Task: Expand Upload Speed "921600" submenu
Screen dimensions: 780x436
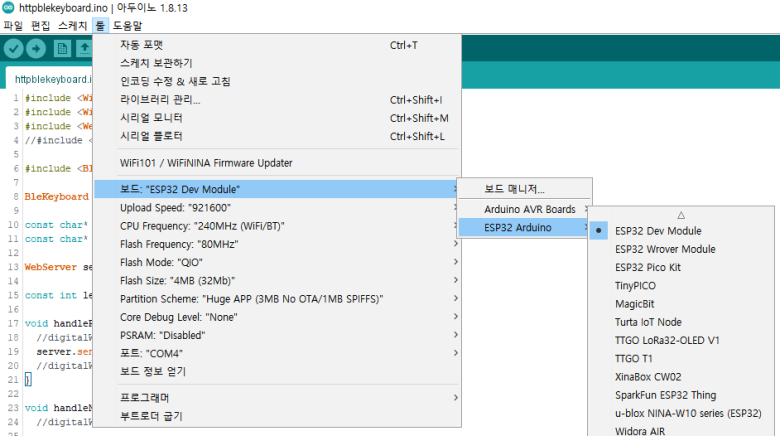Action: tap(277, 208)
